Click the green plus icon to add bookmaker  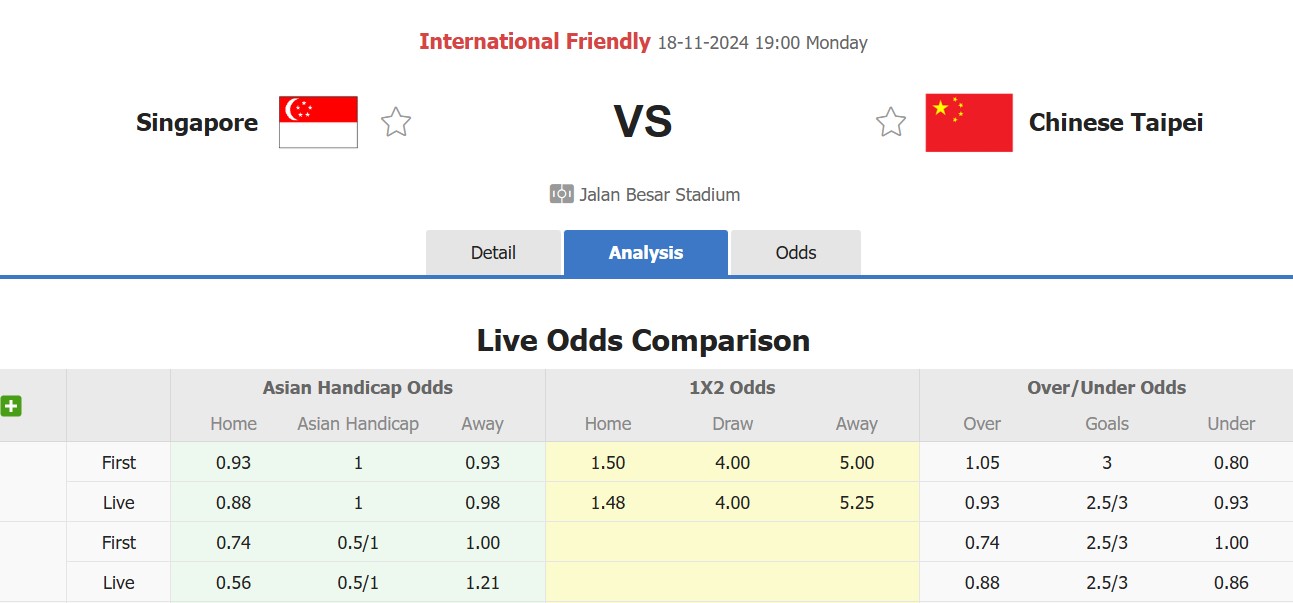click(x=12, y=406)
